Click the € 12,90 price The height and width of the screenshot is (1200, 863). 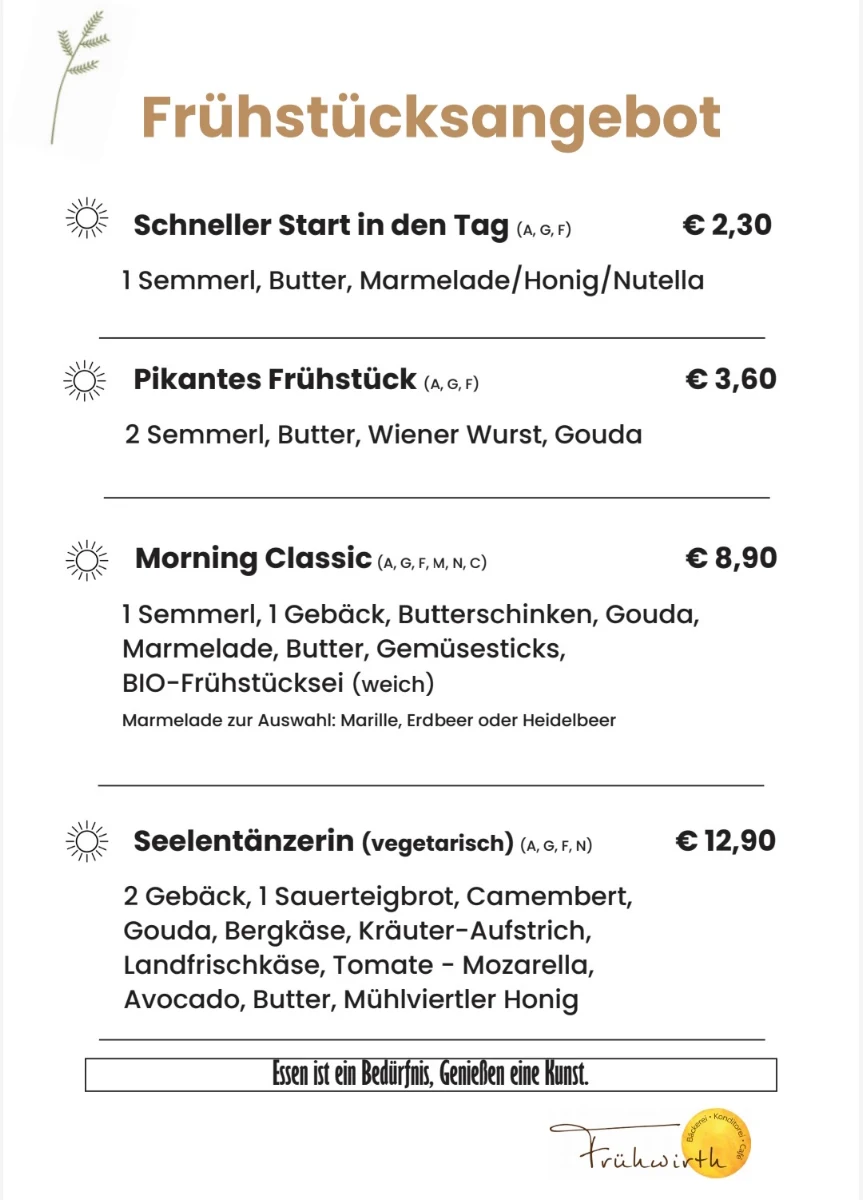[726, 841]
